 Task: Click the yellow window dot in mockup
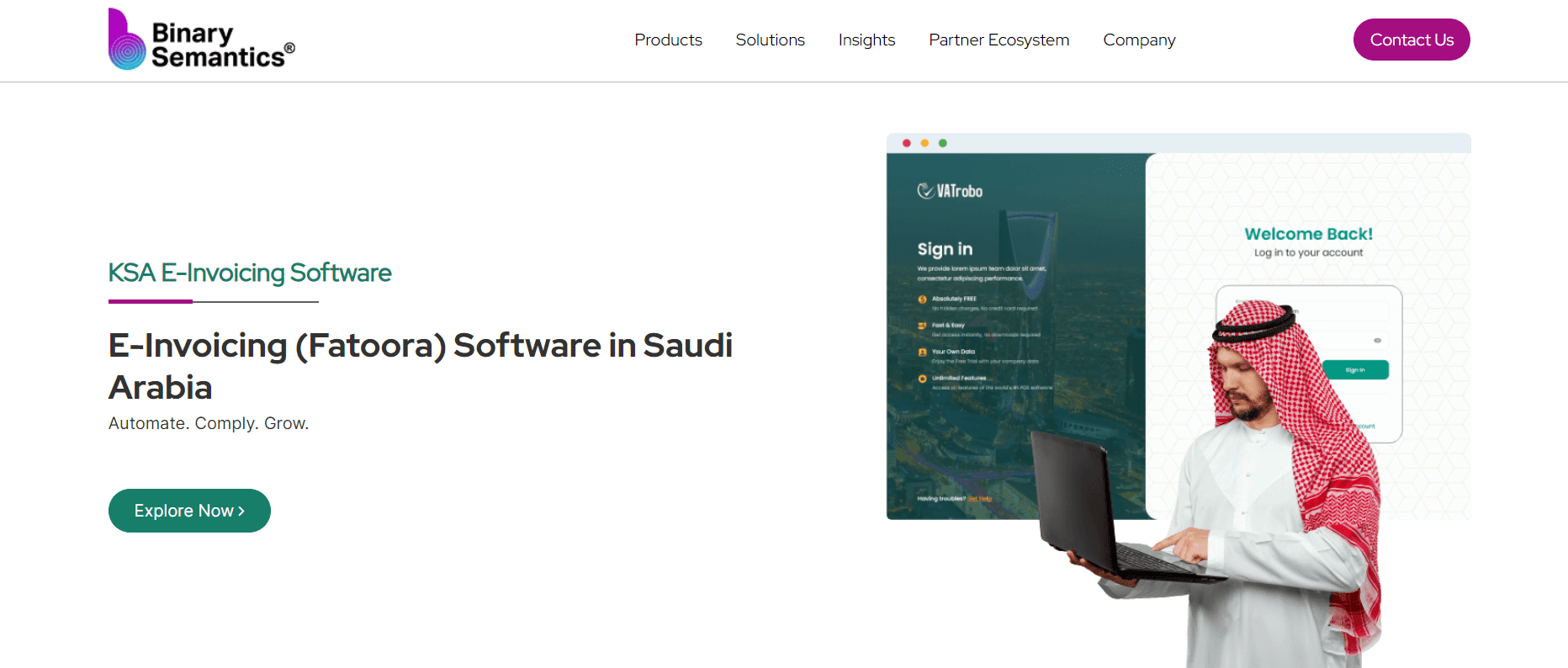tap(924, 143)
